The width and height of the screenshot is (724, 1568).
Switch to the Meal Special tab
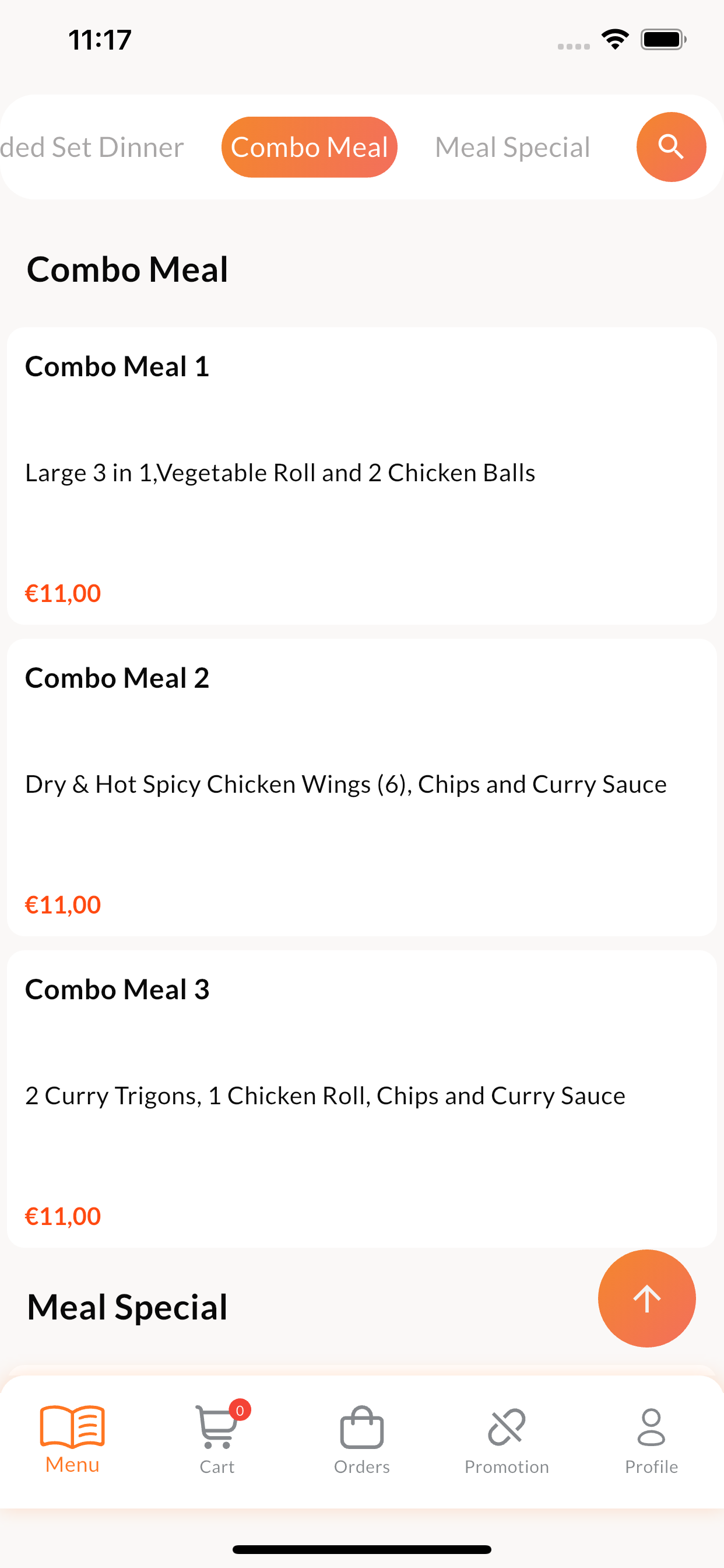click(x=512, y=146)
